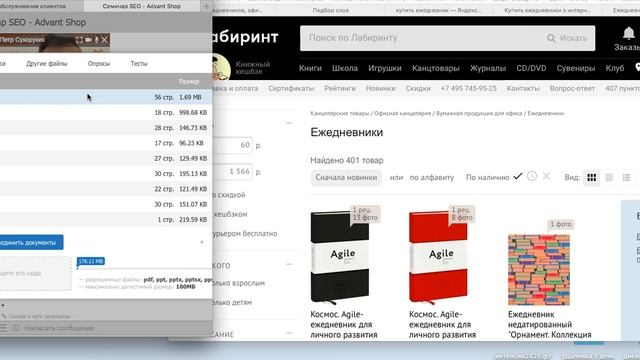Viewport: 640px width, 360px height.
Task: Toggle the in-stock checkmark filter
Action: (518, 176)
